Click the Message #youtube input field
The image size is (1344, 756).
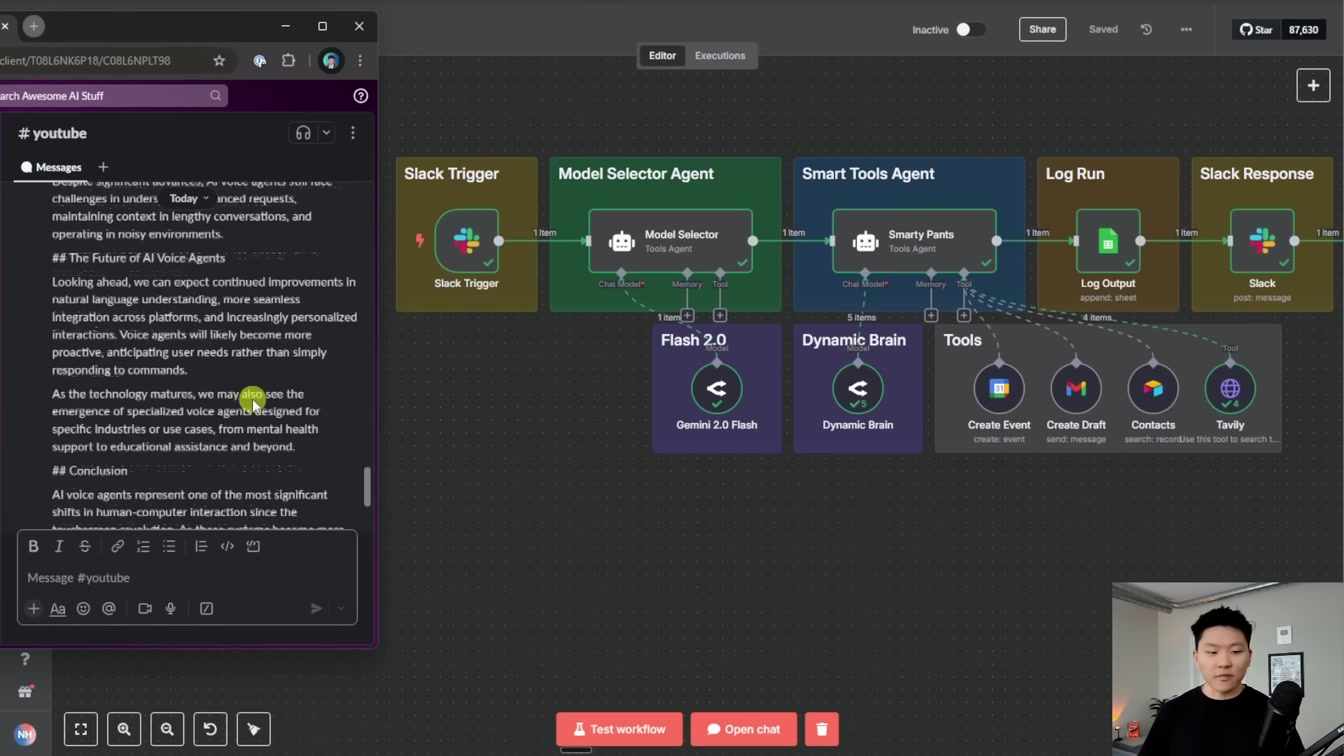tap(187, 578)
